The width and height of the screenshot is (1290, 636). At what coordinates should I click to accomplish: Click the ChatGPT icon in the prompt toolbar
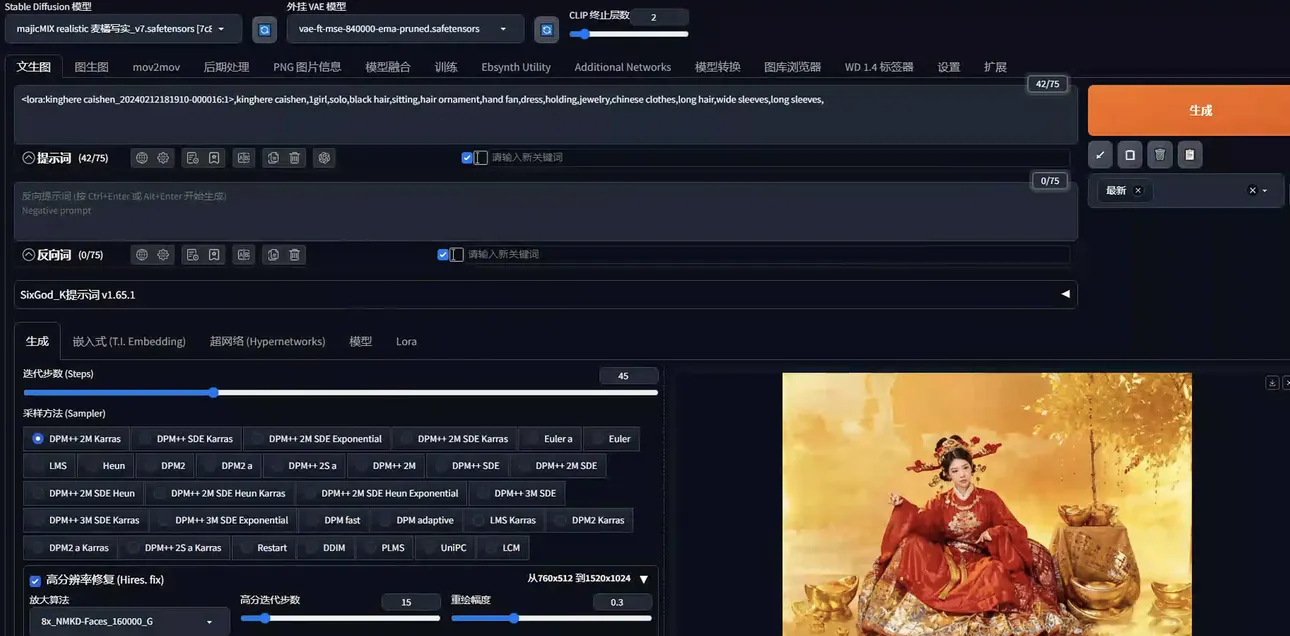tap(323, 158)
